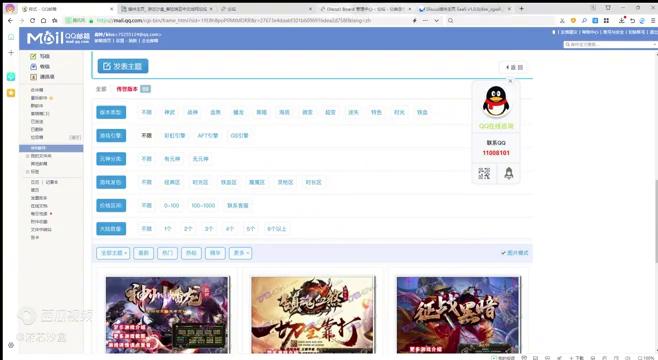Expand 我的文件夹 in the mail sidebar
This screenshot has height=360, width=658.
point(28,156)
